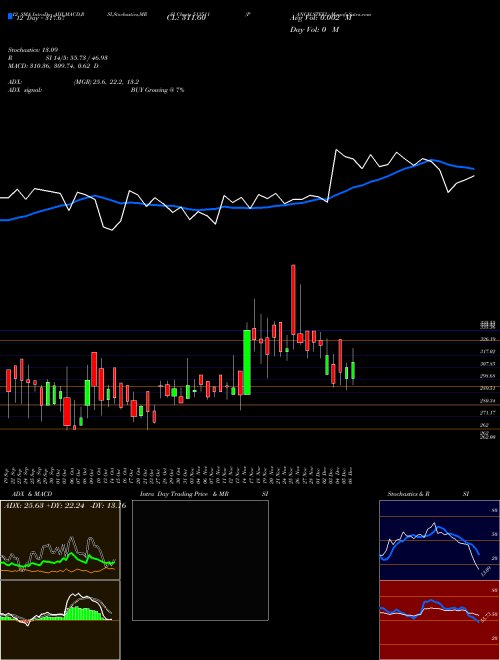The height and width of the screenshot is (660, 500).
Task: Click the large green breakout candlestick
Action: 247,362
